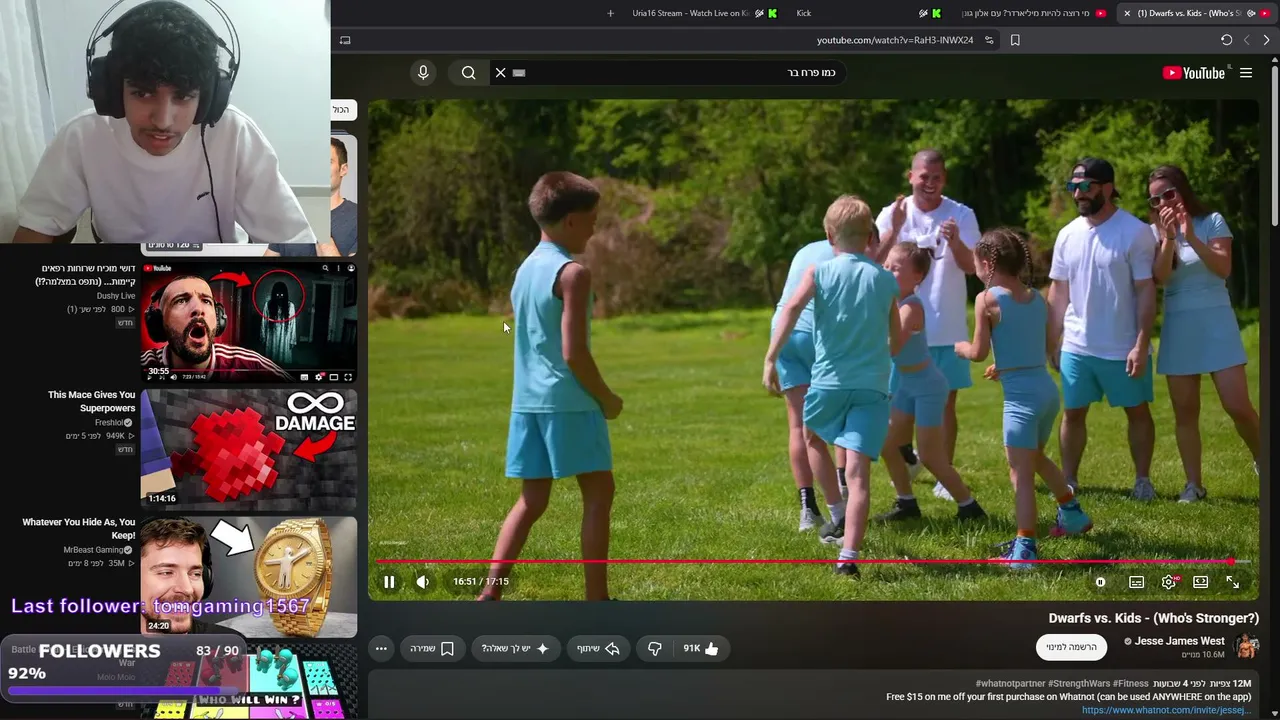This screenshot has width=1280, height=720.
Task: Open a new browser tab
Action: (610, 13)
